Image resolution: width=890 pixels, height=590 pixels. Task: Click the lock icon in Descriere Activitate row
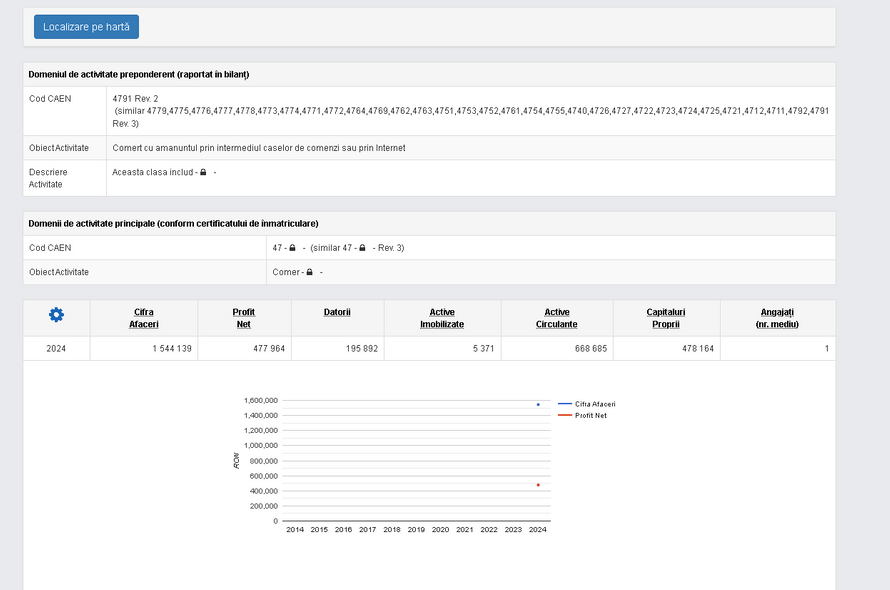pyautogui.click(x=203, y=173)
